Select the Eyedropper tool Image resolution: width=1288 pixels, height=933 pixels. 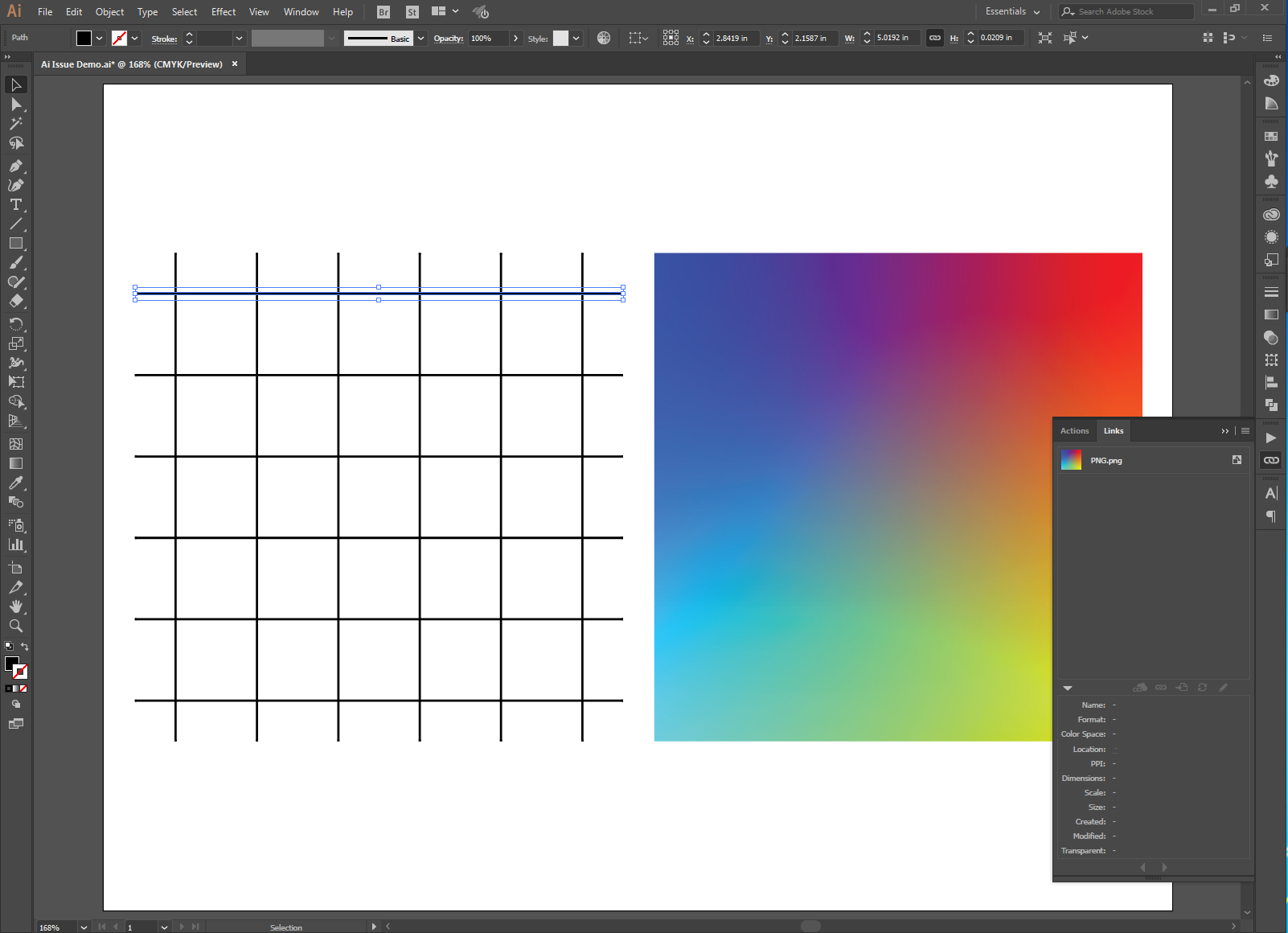click(16, 483)
